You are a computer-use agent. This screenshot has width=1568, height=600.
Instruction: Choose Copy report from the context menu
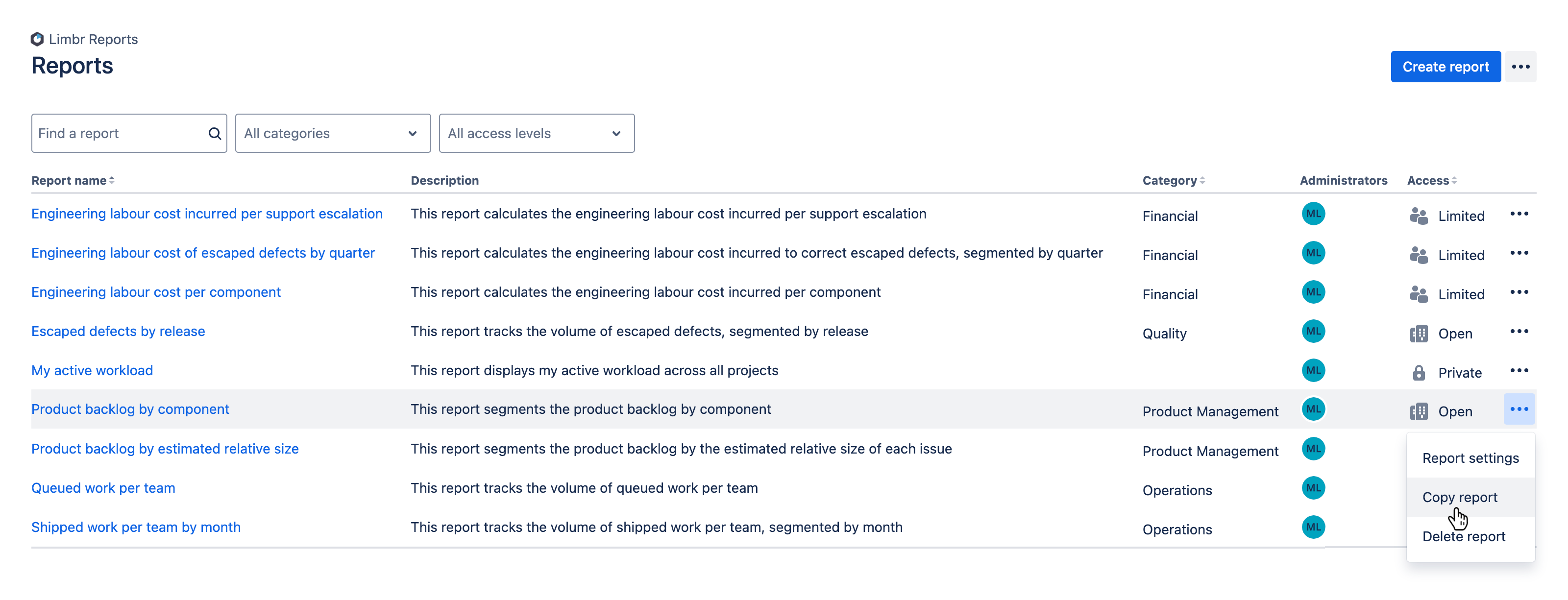coord(1470,497)
